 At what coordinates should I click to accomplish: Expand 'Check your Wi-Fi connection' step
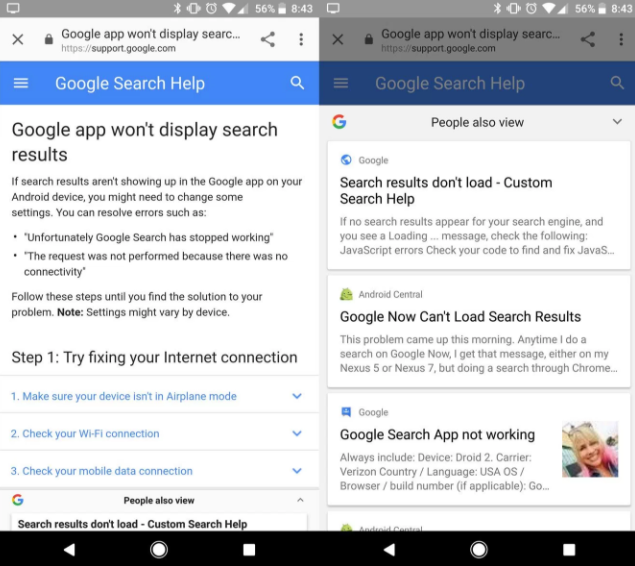point(159,433)
